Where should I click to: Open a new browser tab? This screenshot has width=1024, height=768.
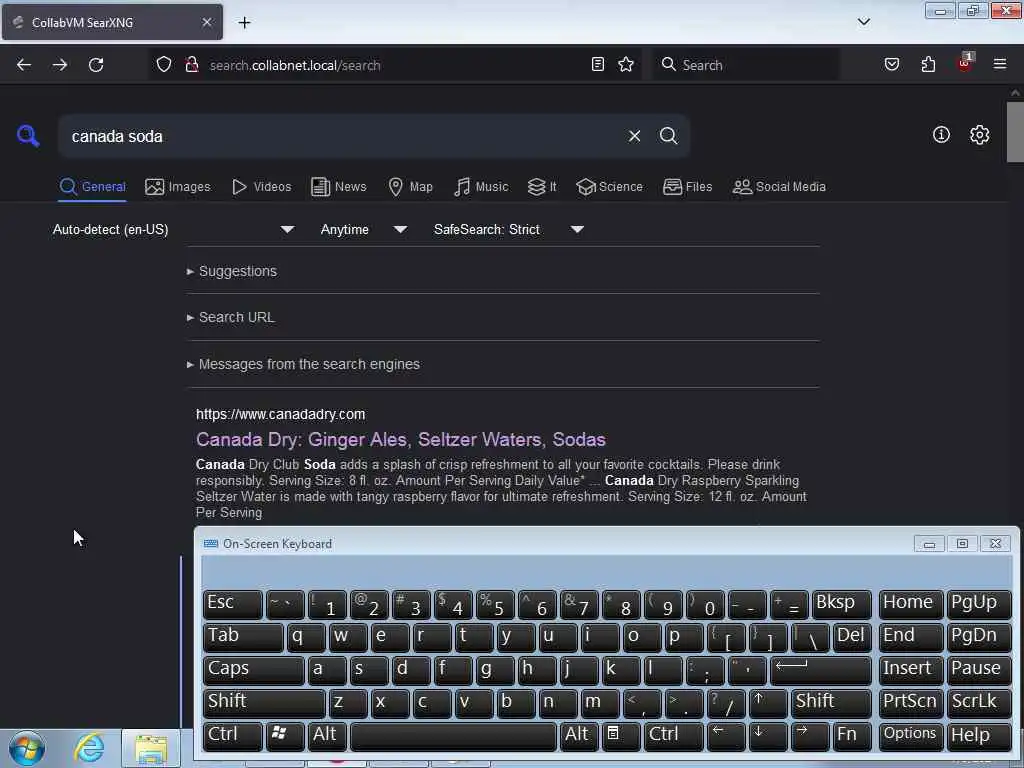pyautogui.click(x=244, y=22)
